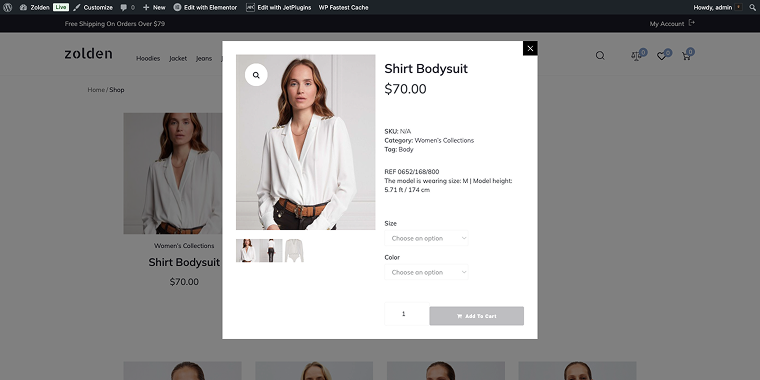Click the REF 0652/168/800 text
The width and height of the screenshot is (760, 380).
(x=412, y=172)
